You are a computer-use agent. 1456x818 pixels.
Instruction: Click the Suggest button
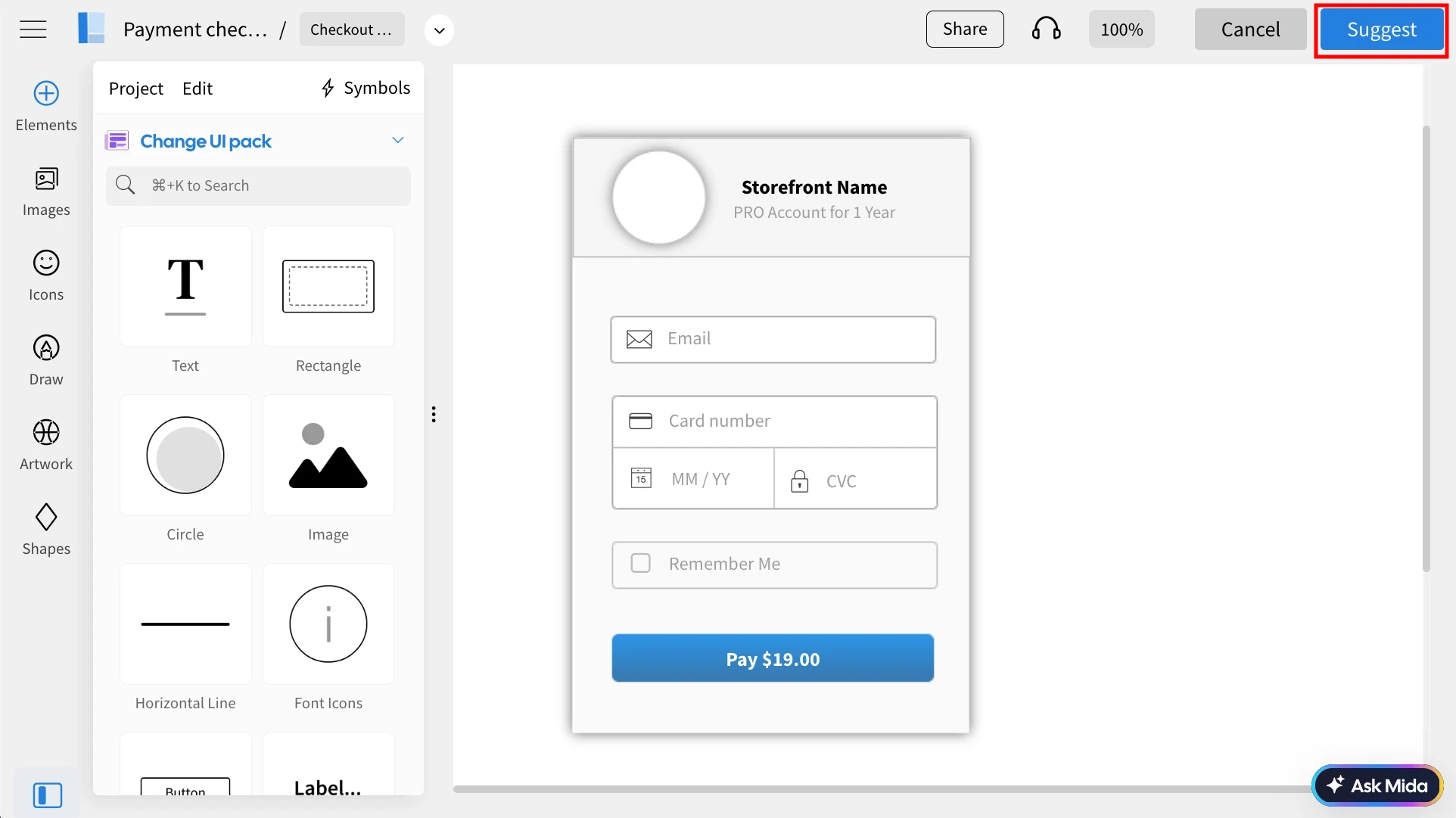tap(1381, 30)
